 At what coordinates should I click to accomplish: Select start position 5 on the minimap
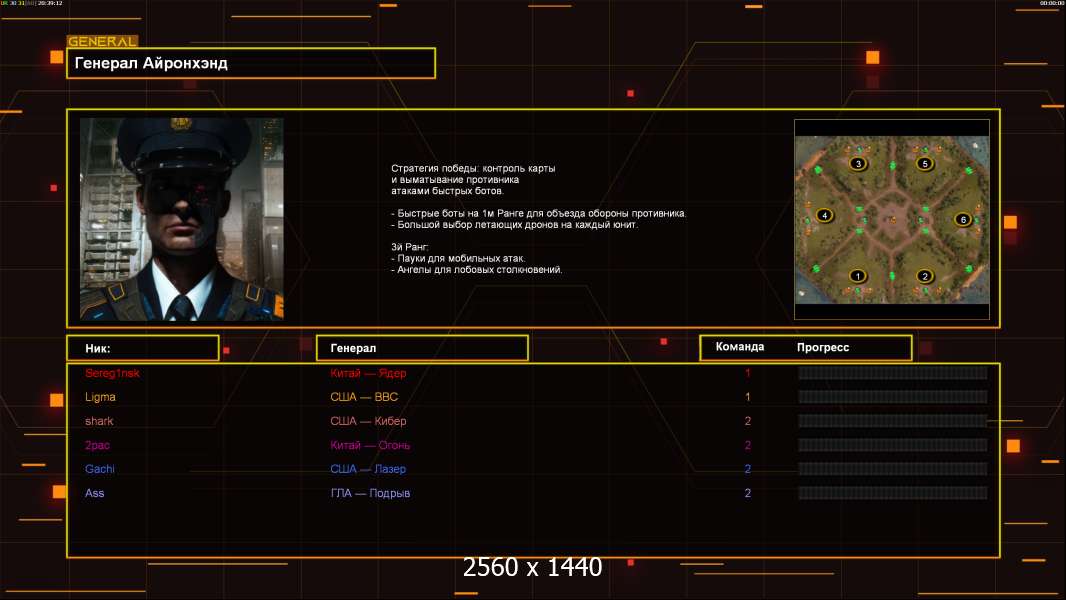coord(925,164)
